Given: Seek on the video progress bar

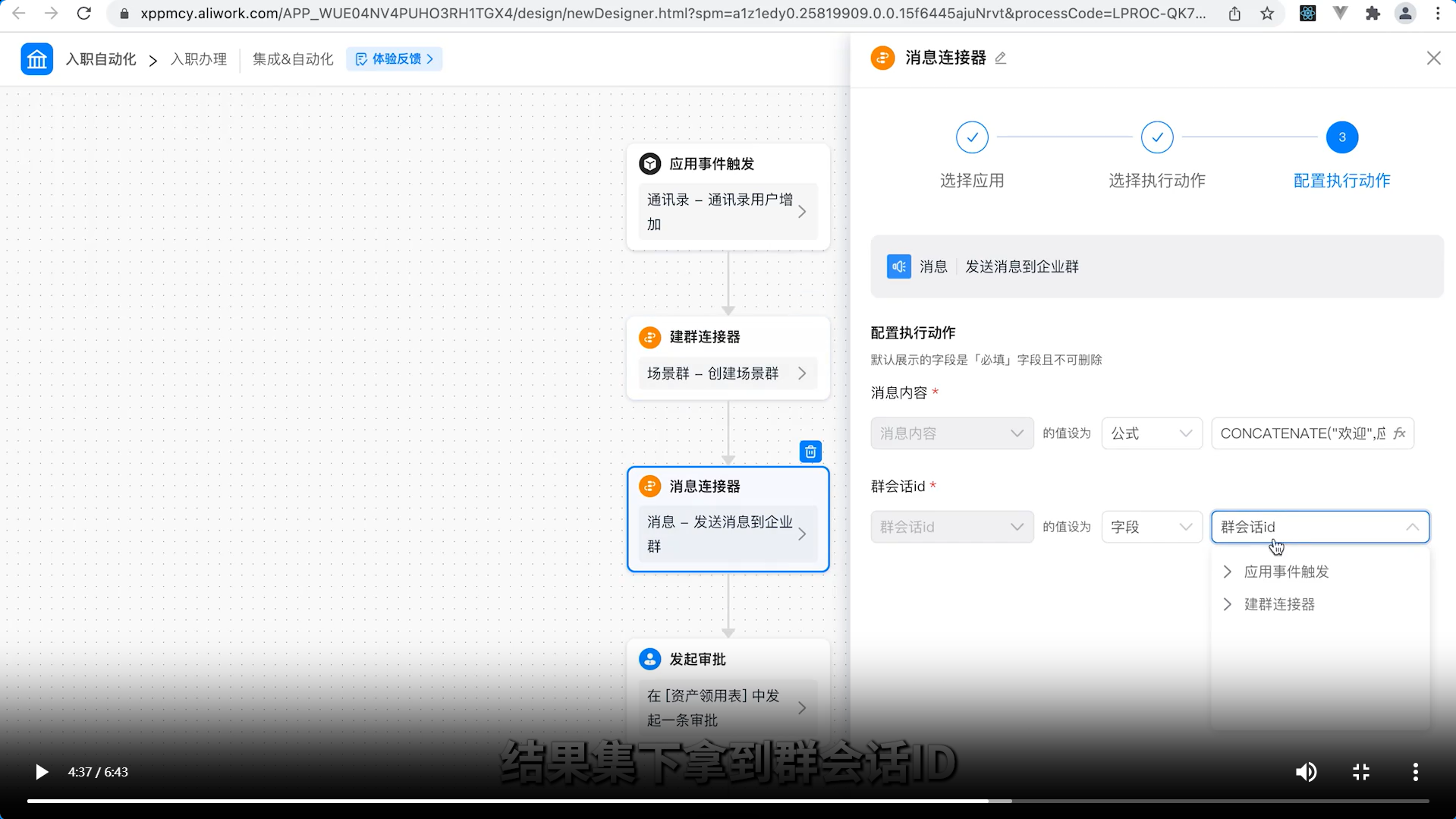Looking at the screenshot, I should (728, 801).
